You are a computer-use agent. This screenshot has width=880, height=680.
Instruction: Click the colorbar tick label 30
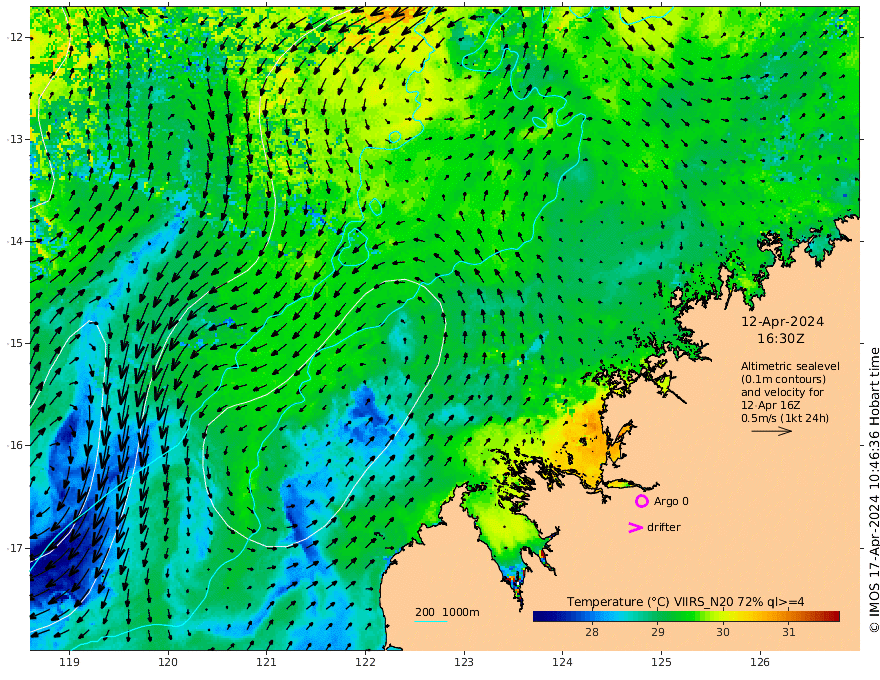click(723, 632)
